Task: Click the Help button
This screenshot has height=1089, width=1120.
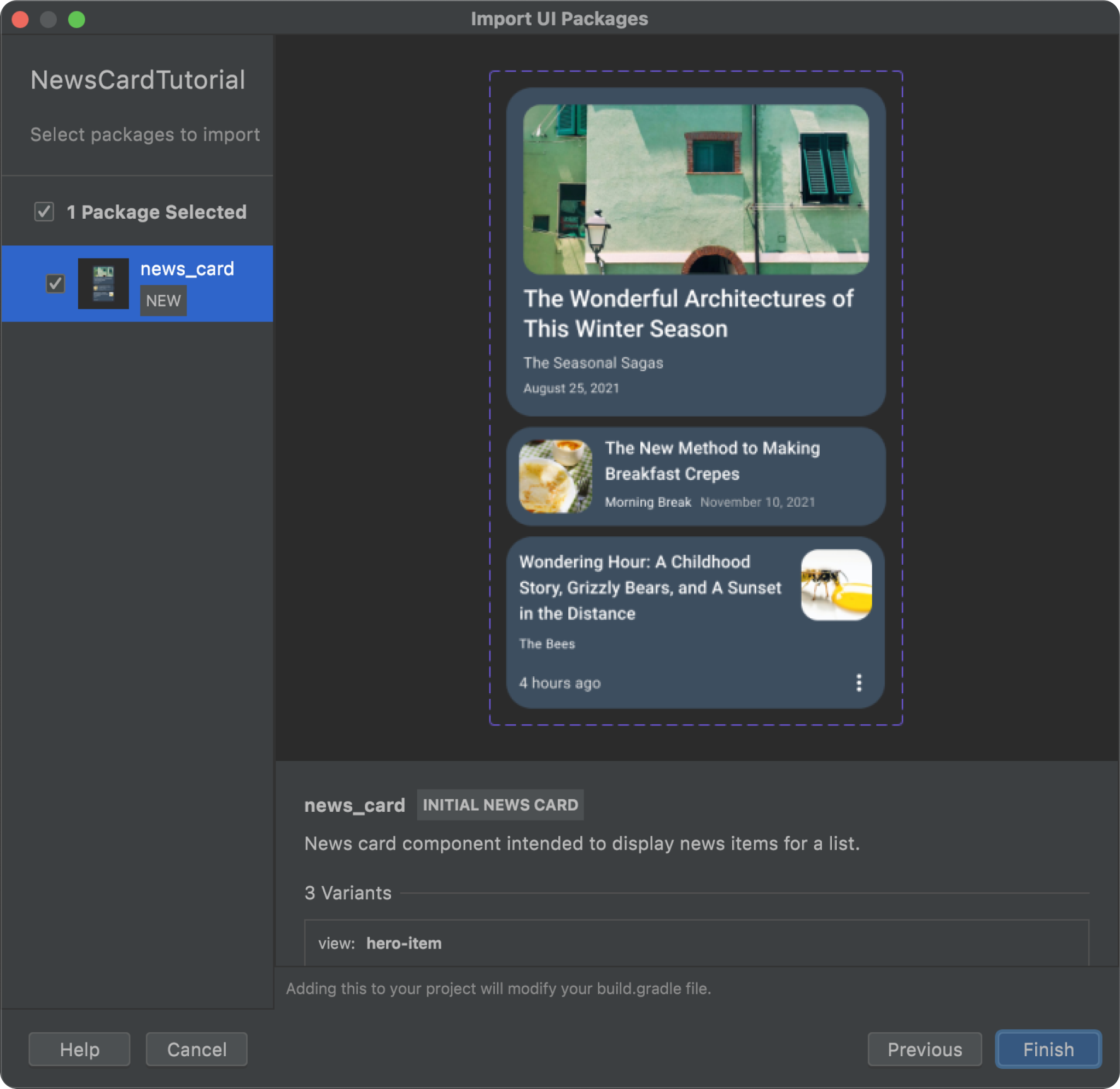Action: tap(79, 1049)
